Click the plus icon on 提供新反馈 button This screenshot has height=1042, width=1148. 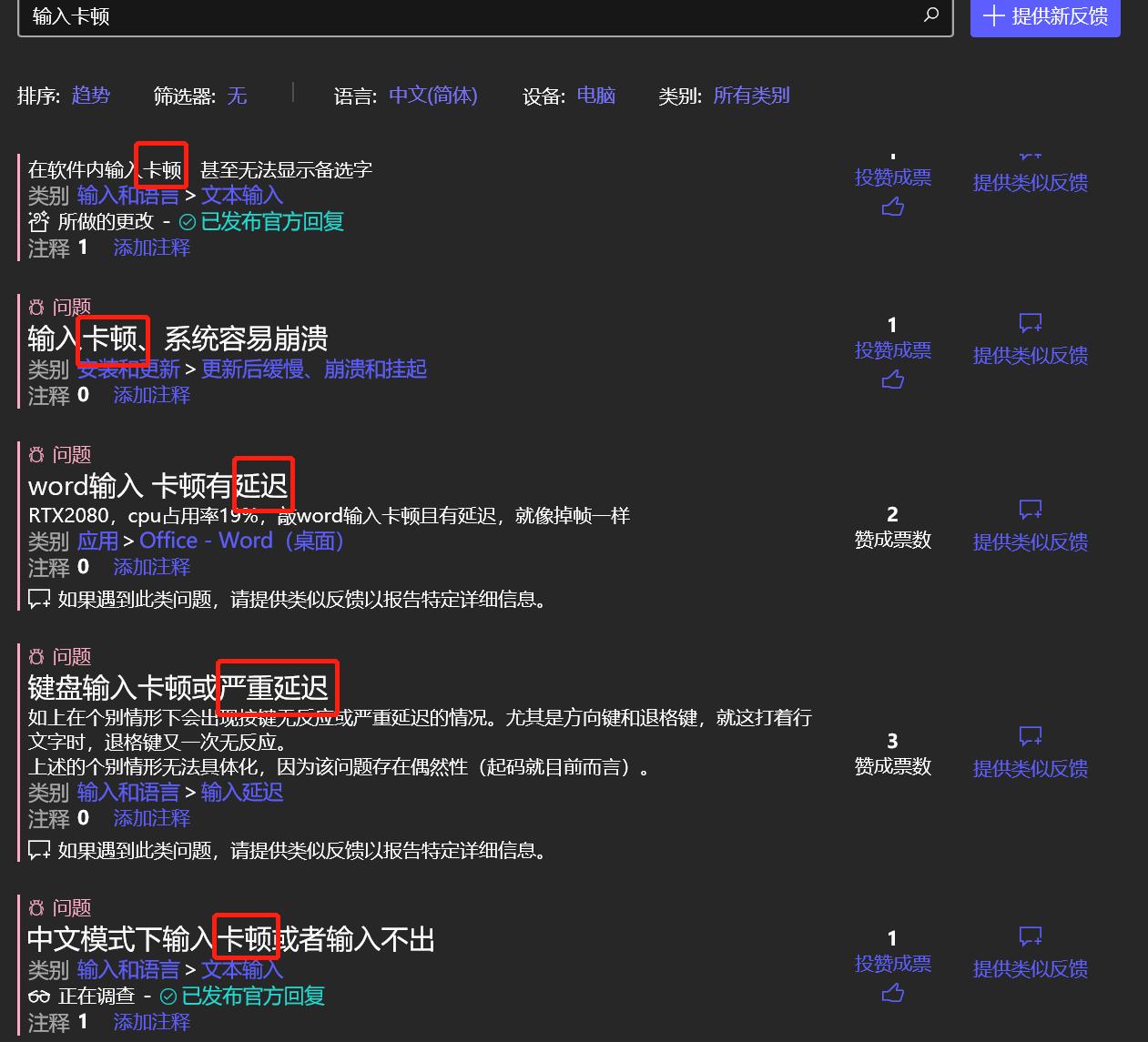point(993,16)
